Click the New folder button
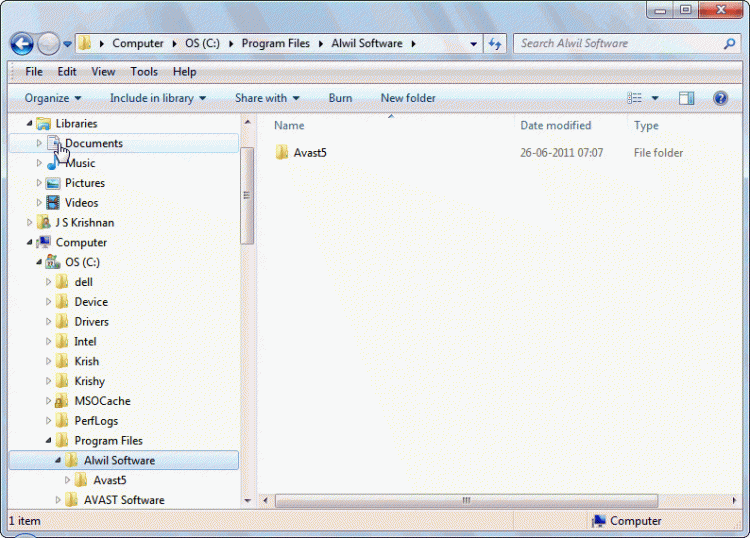The image size is (750, 538). pyautogui.click(x=408, y=98)
